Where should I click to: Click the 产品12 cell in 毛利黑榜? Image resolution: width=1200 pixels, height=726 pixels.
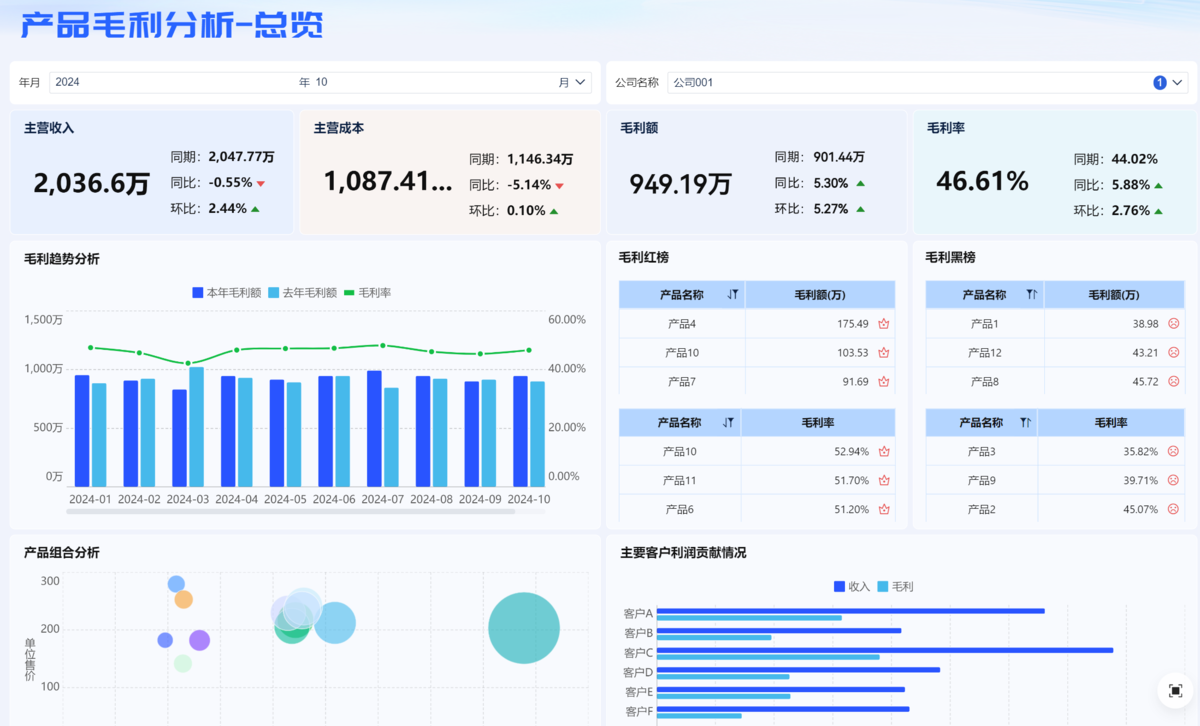(985, 353)
